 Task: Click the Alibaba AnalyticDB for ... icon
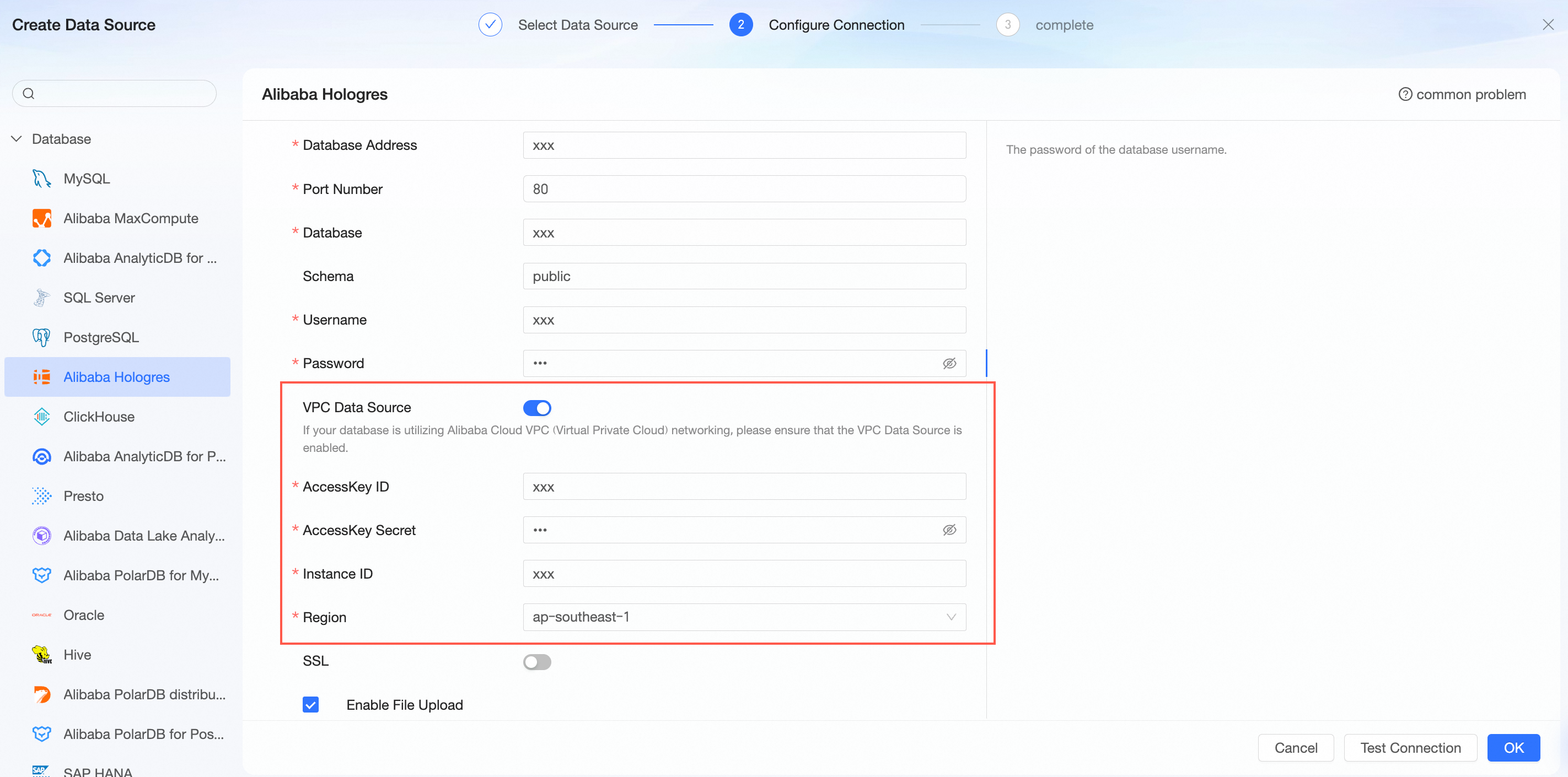tap(41, 258)
